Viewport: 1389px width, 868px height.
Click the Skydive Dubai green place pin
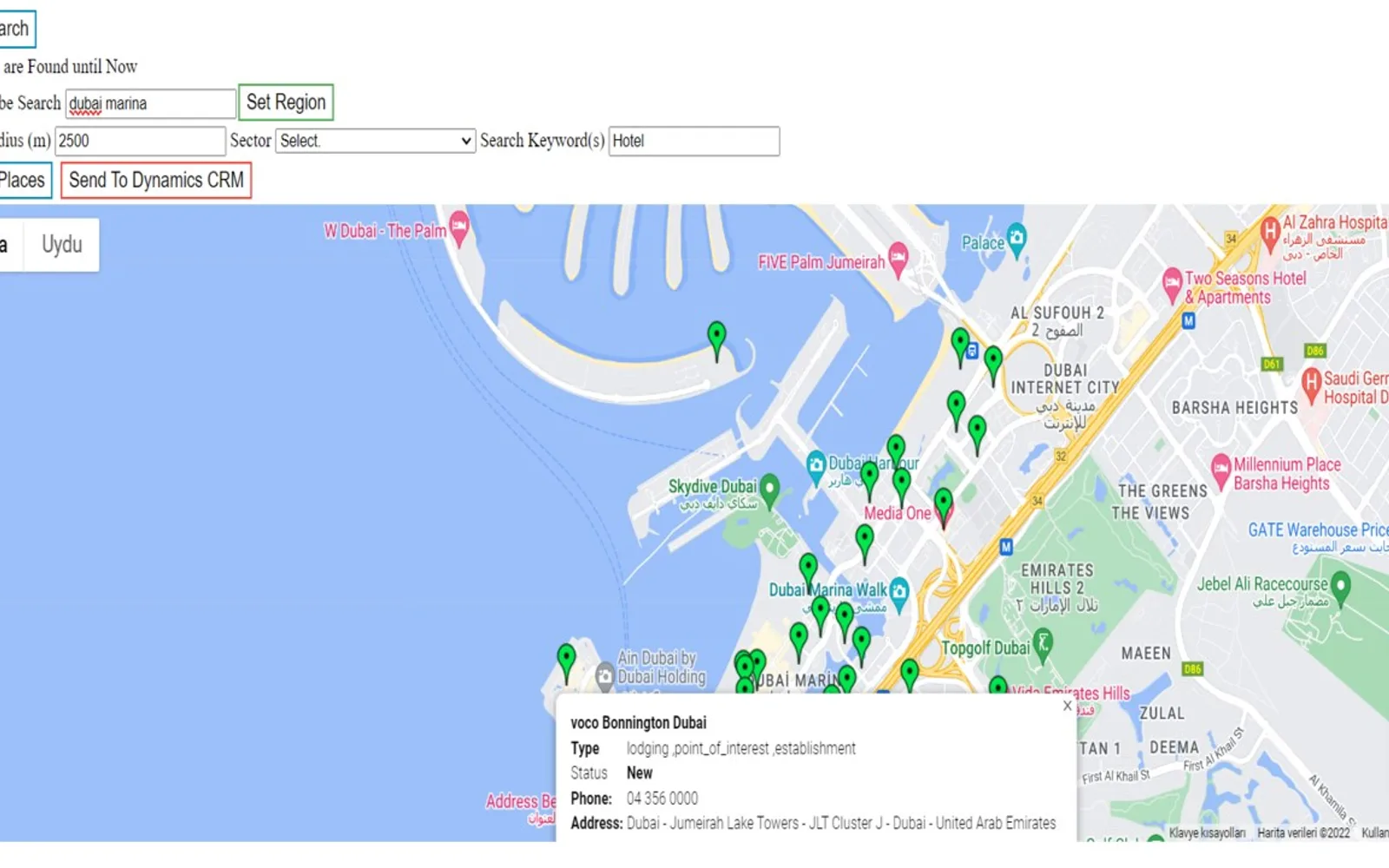click(x=769, y=490)
